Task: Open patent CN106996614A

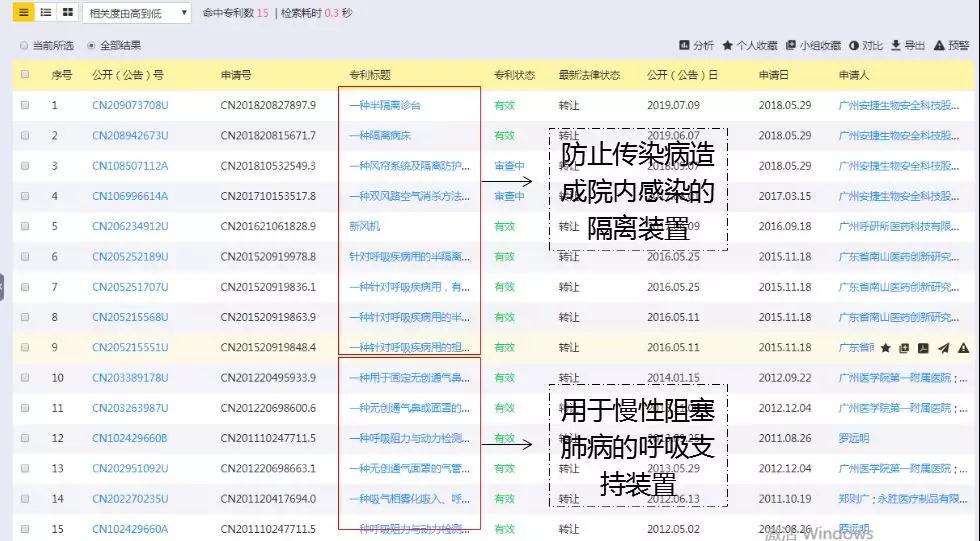Action: pyautogui.click(x=130, y=196)
